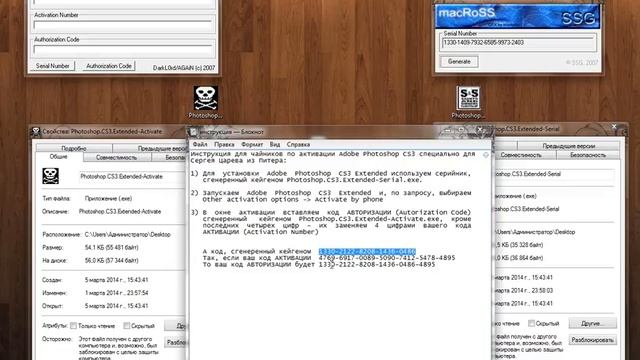The image size is (640, 360).
Task: Close the Notepad window
Action: click(480, 129)
